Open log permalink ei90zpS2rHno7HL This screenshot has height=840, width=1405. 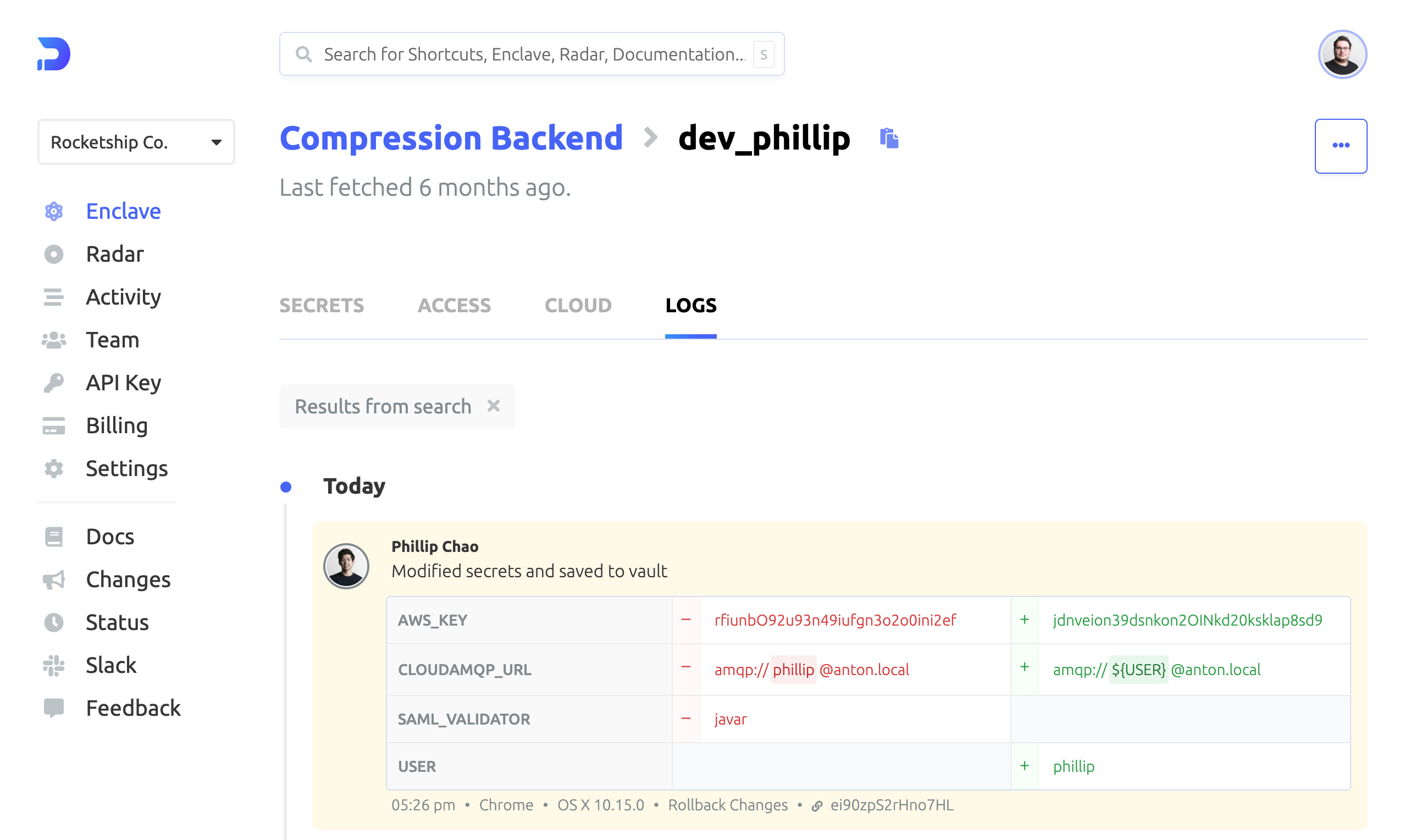tap(891, 805)
